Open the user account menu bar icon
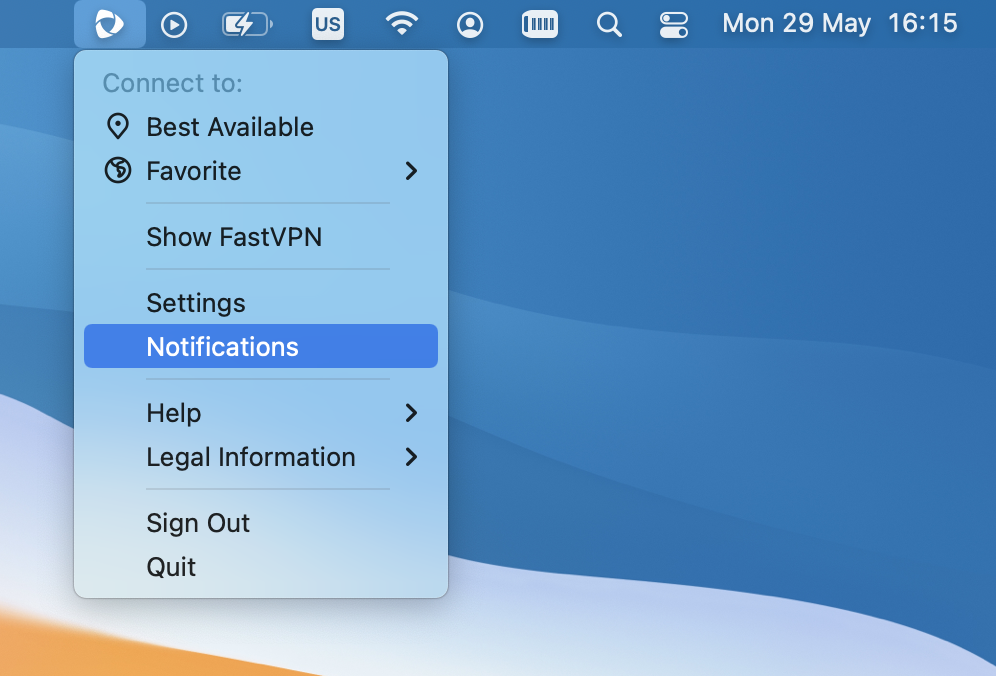Viewport: 996px width, 676px height. [x=470, y=25]
